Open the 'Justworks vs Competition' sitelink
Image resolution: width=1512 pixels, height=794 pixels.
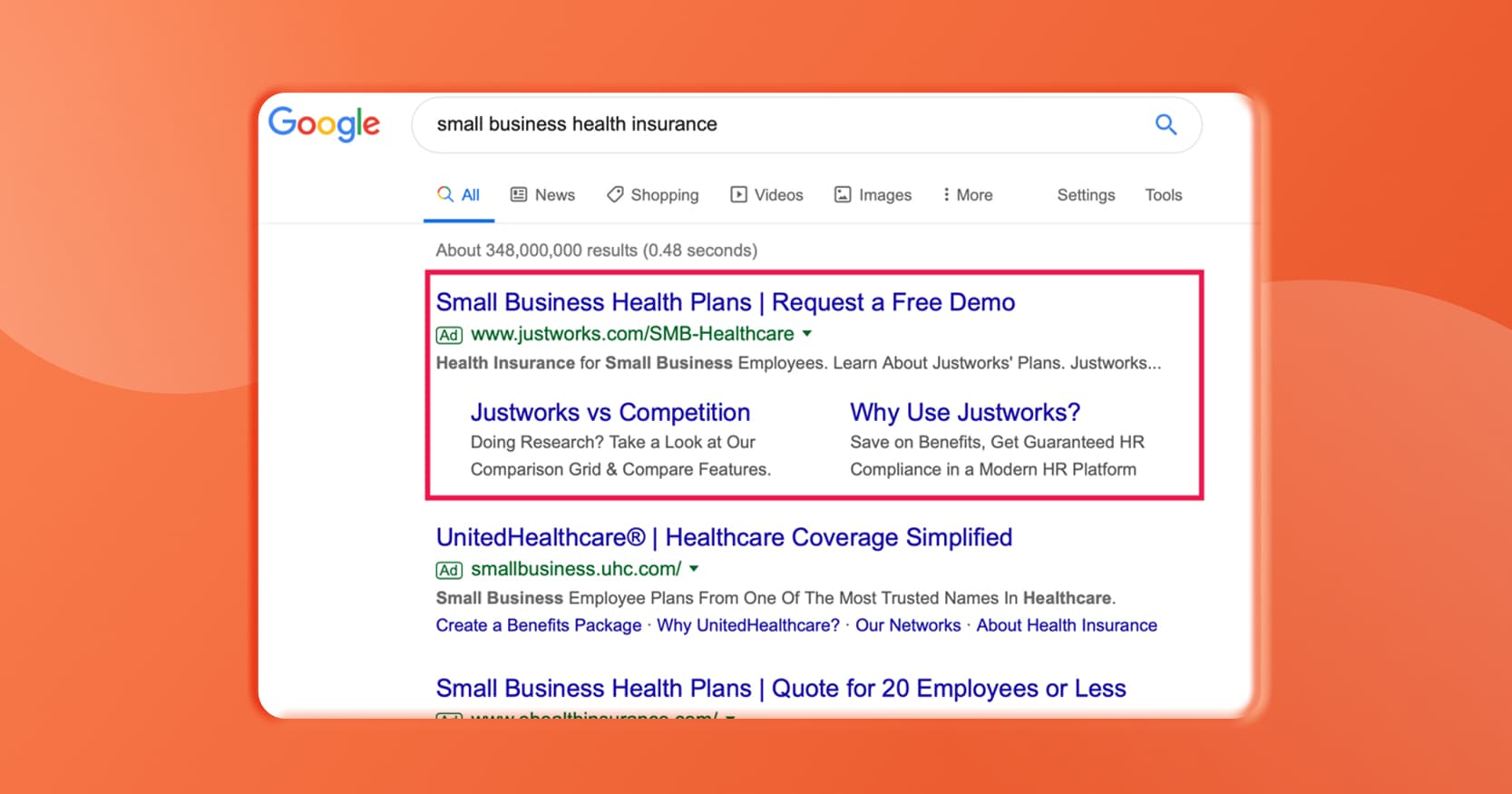pyautogui.click(x=610, y=413)
